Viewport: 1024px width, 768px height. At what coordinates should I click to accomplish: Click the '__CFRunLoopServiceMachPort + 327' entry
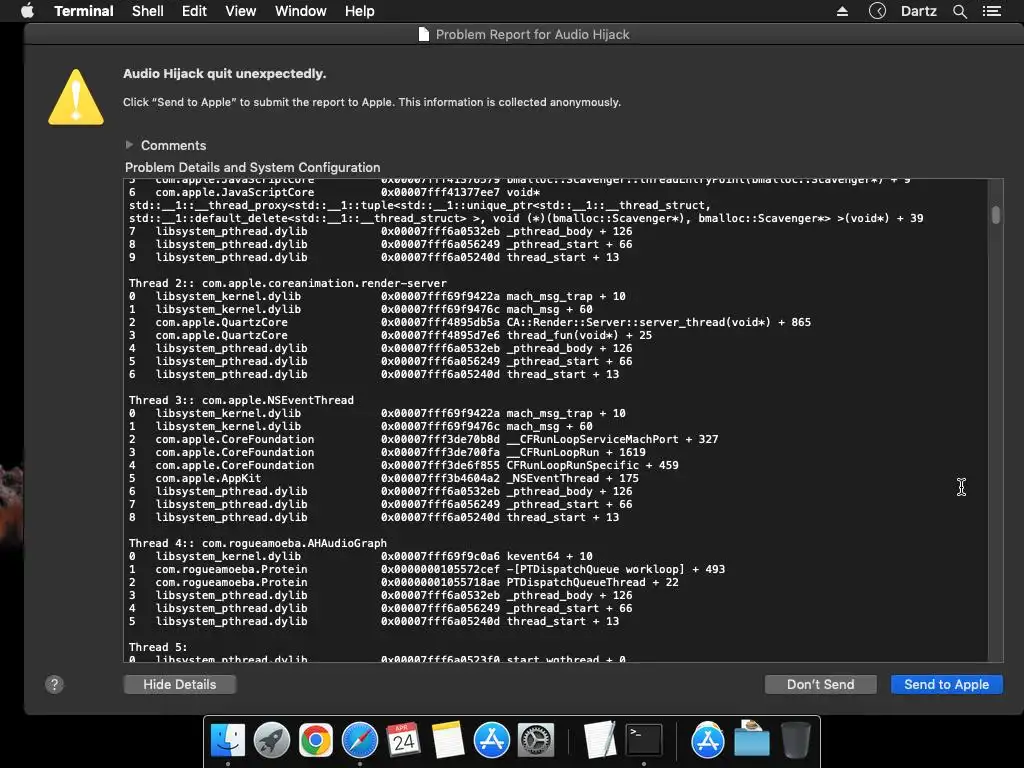612,439
